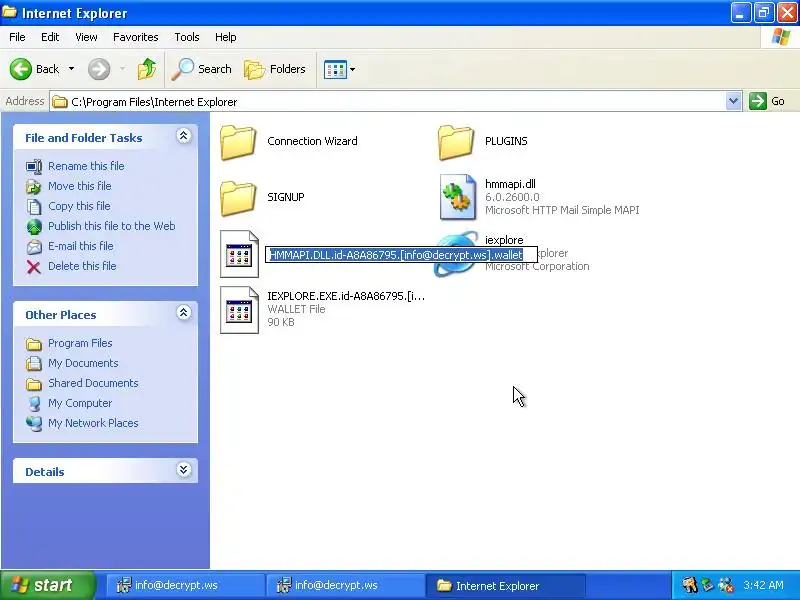Switch to second info@decrypt.ws taskbar window
Screen dimensions: 800x600
345,585
